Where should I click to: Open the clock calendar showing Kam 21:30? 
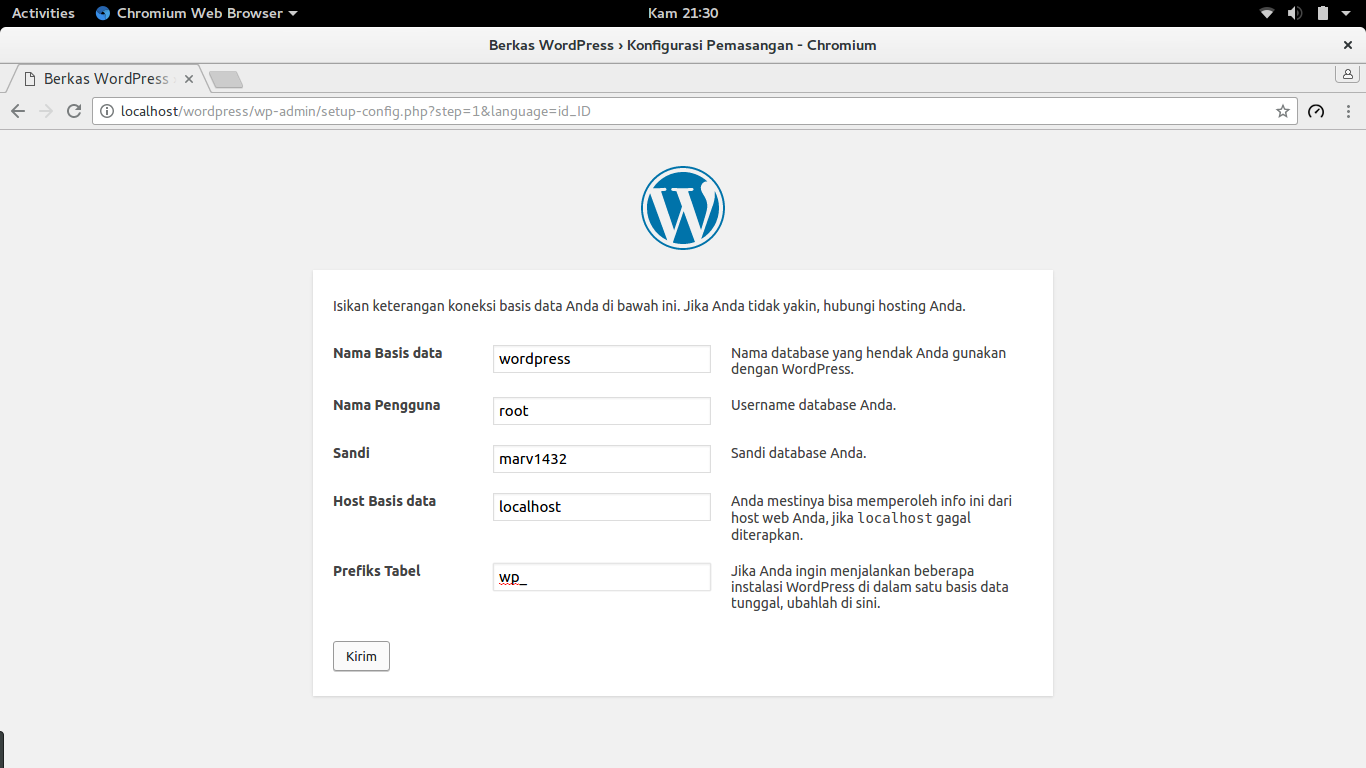683,13
